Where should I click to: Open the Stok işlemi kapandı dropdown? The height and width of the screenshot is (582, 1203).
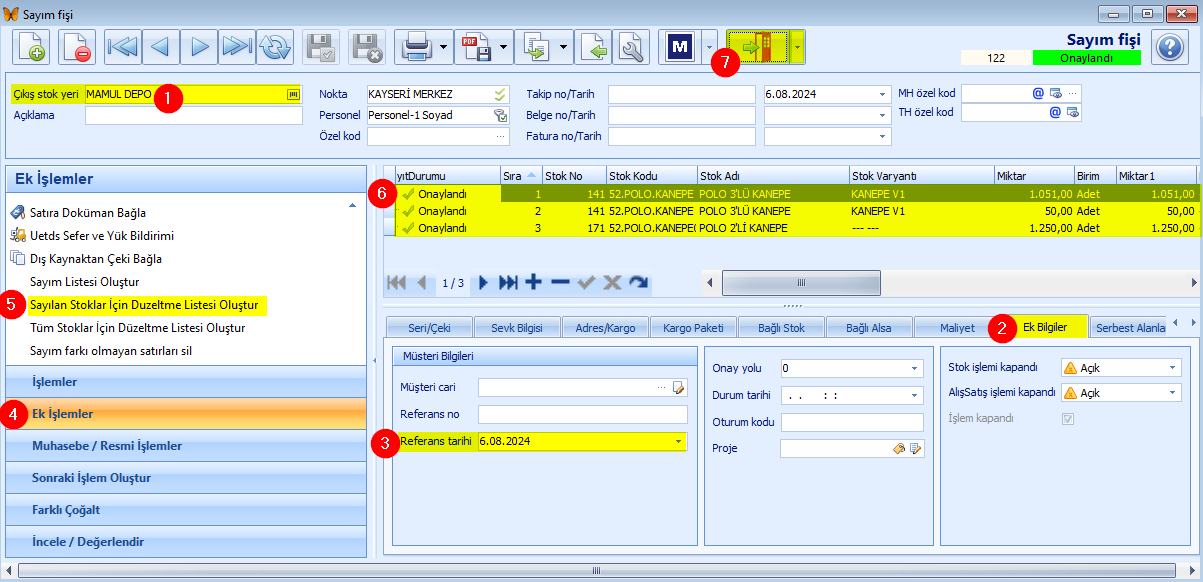pos(1173,367)
